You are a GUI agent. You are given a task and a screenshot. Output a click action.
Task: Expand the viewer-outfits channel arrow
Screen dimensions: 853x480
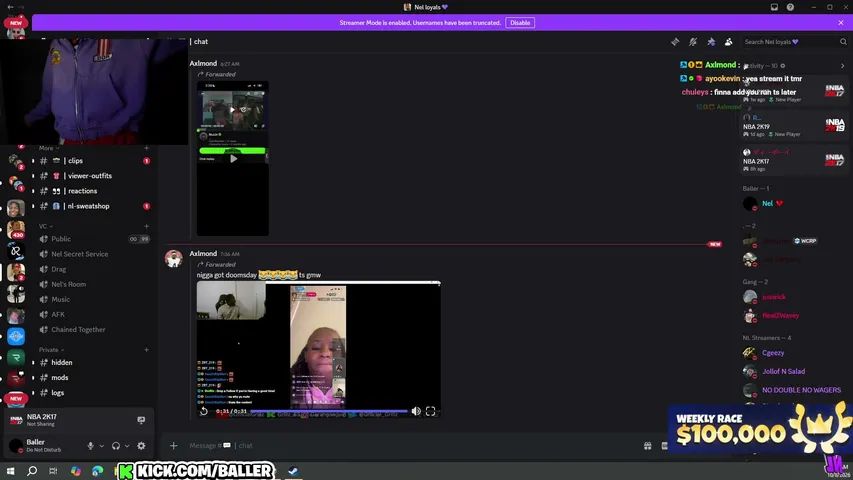pyautogui.click(x=33, y=176)
